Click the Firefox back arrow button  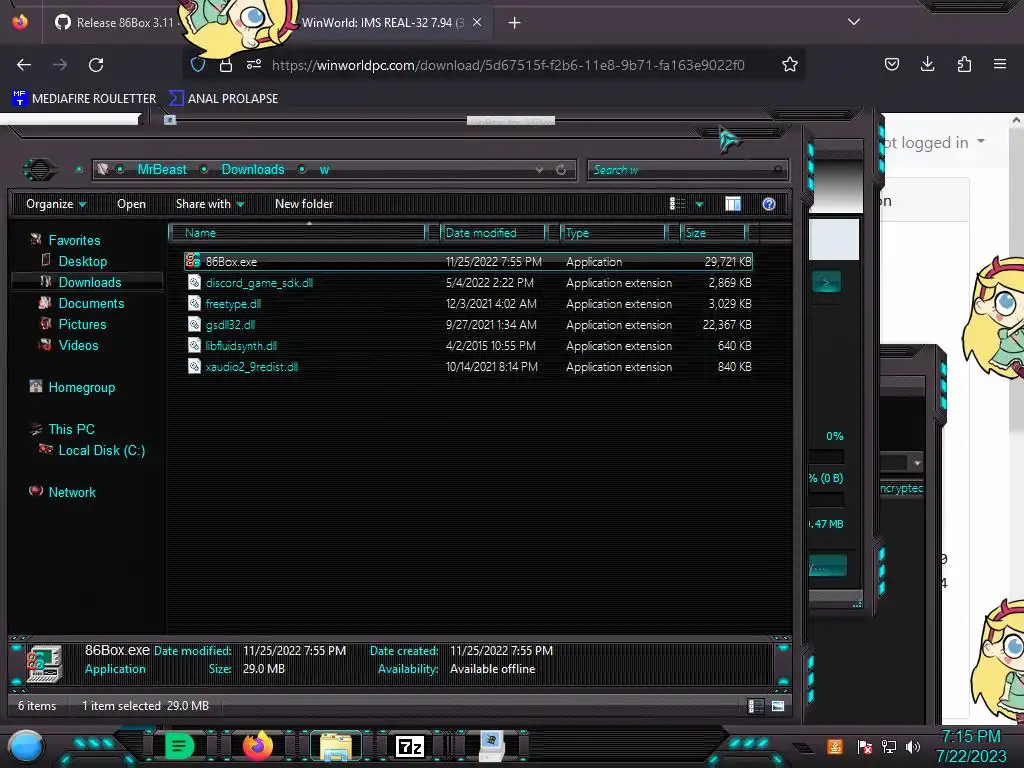[x=24, y=65]
